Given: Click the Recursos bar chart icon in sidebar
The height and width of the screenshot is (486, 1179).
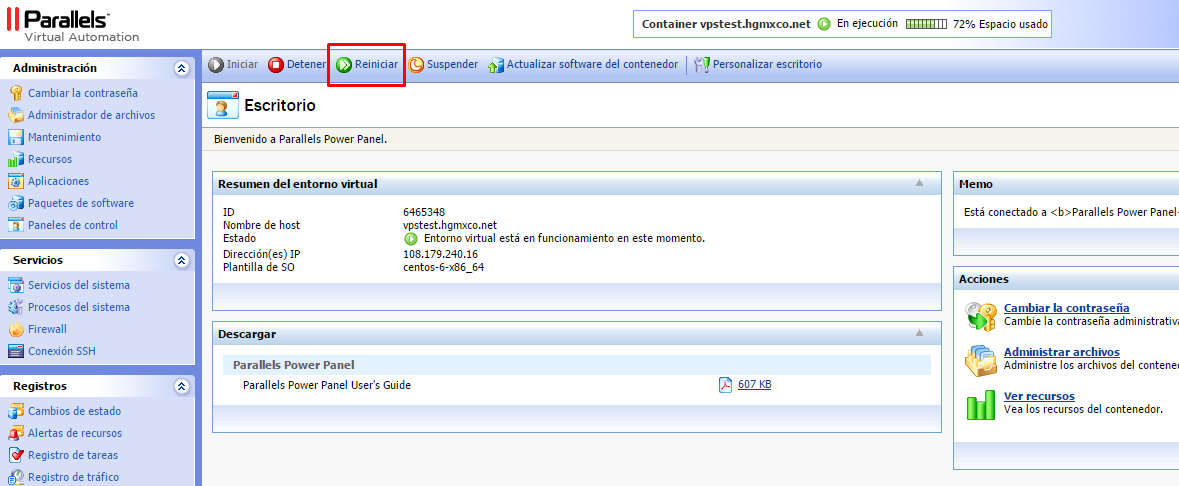Looking at the screenshot, I should coord(16,159).
